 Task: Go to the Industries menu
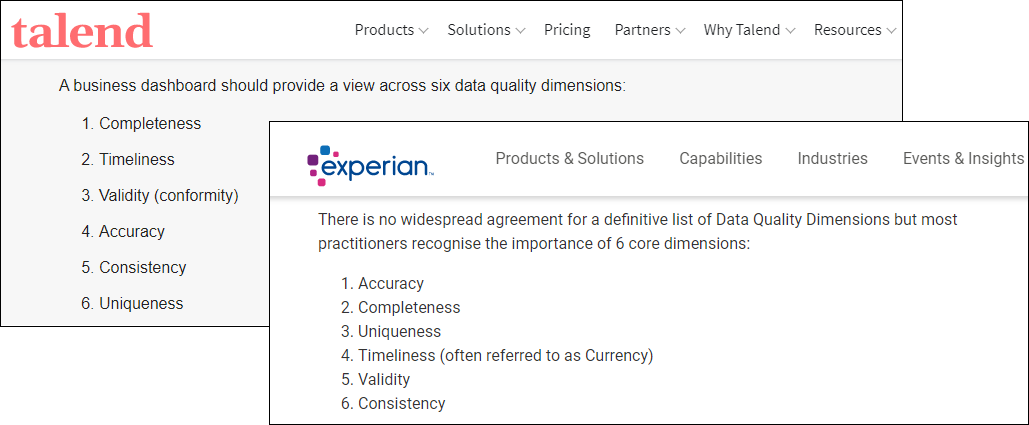832,158
